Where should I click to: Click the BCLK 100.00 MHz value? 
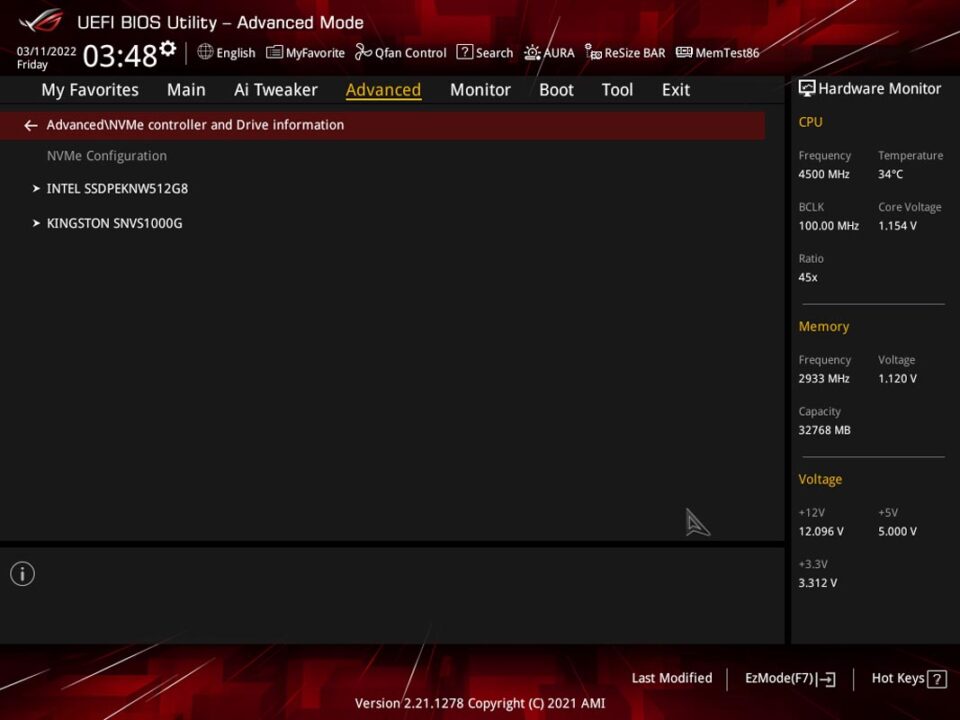click(828, 226)
